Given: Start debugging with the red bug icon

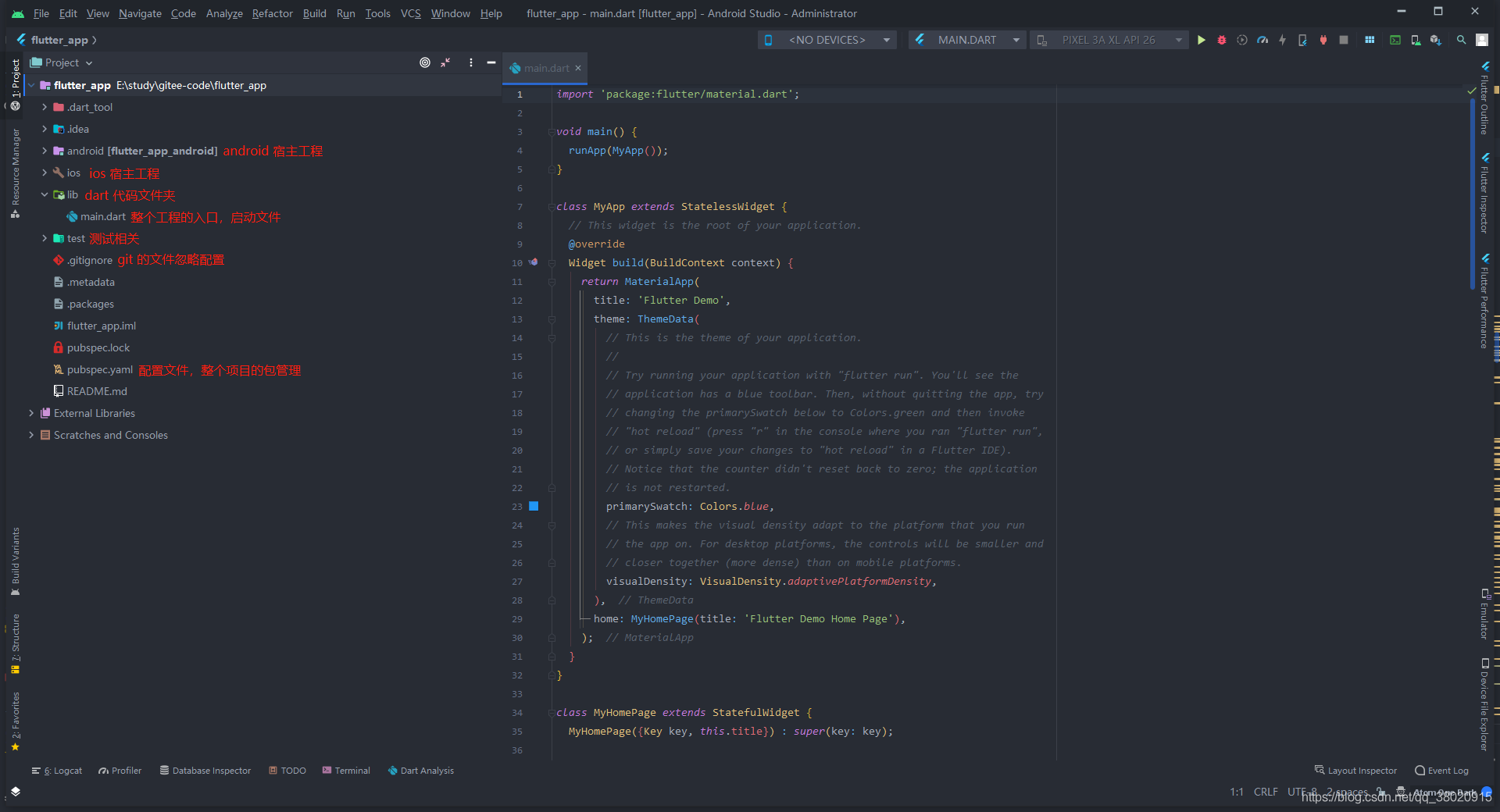Looking at the screenshot, I should click(1222, 40).
